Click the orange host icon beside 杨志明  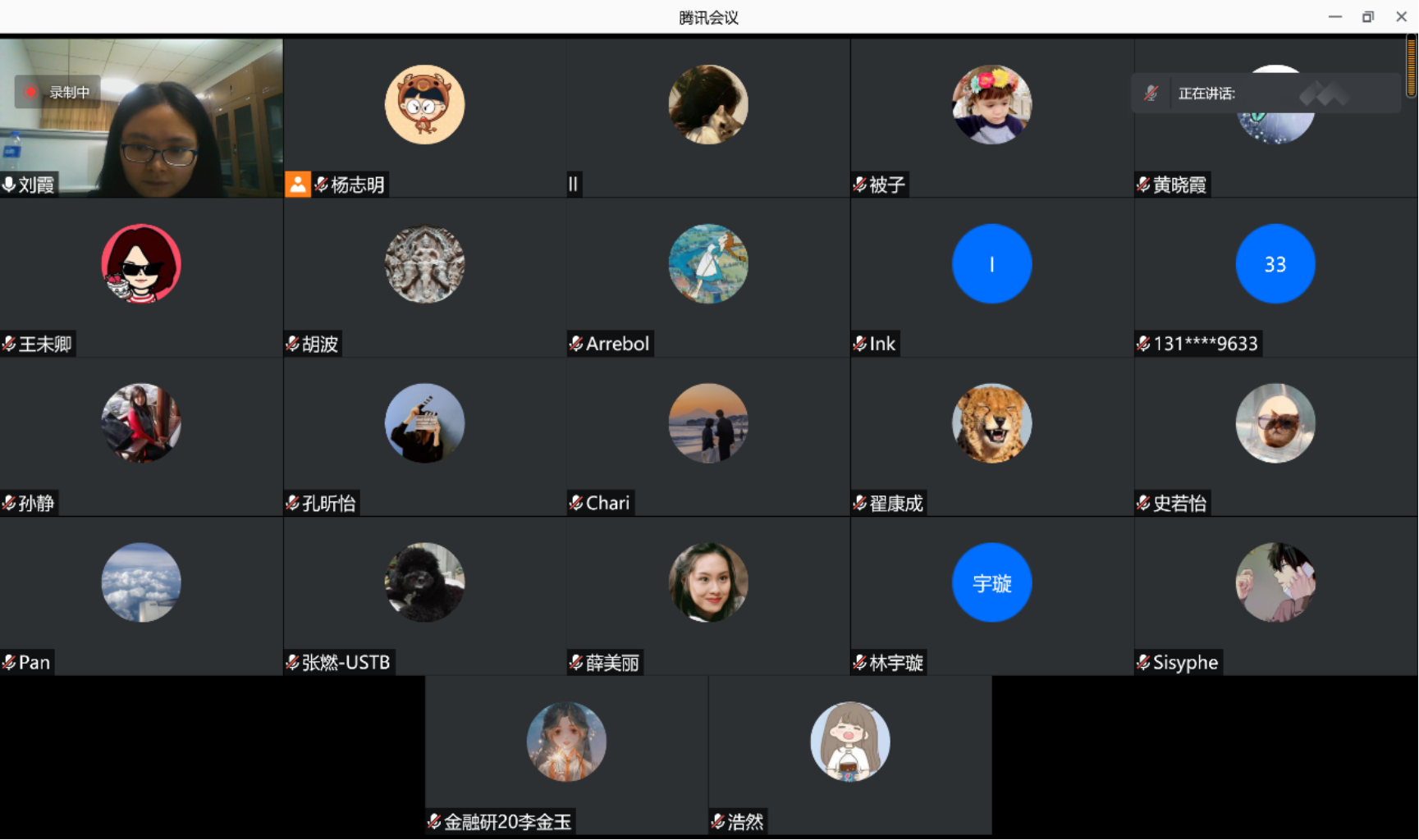298,185
